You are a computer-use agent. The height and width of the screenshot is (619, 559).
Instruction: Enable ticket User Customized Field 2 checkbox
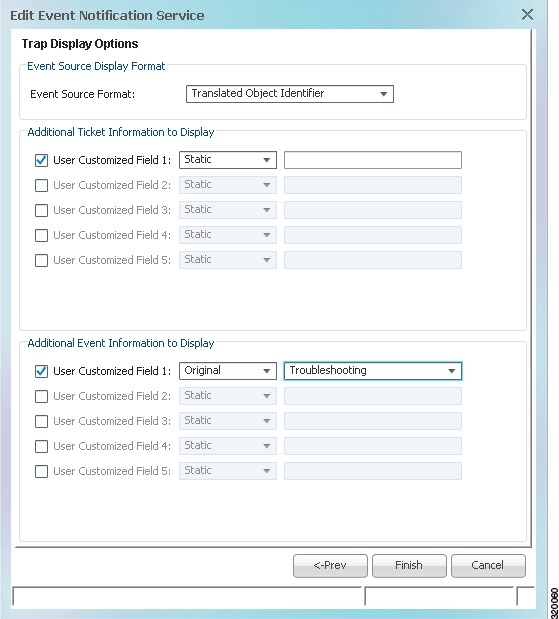click(x=41, y=185)
